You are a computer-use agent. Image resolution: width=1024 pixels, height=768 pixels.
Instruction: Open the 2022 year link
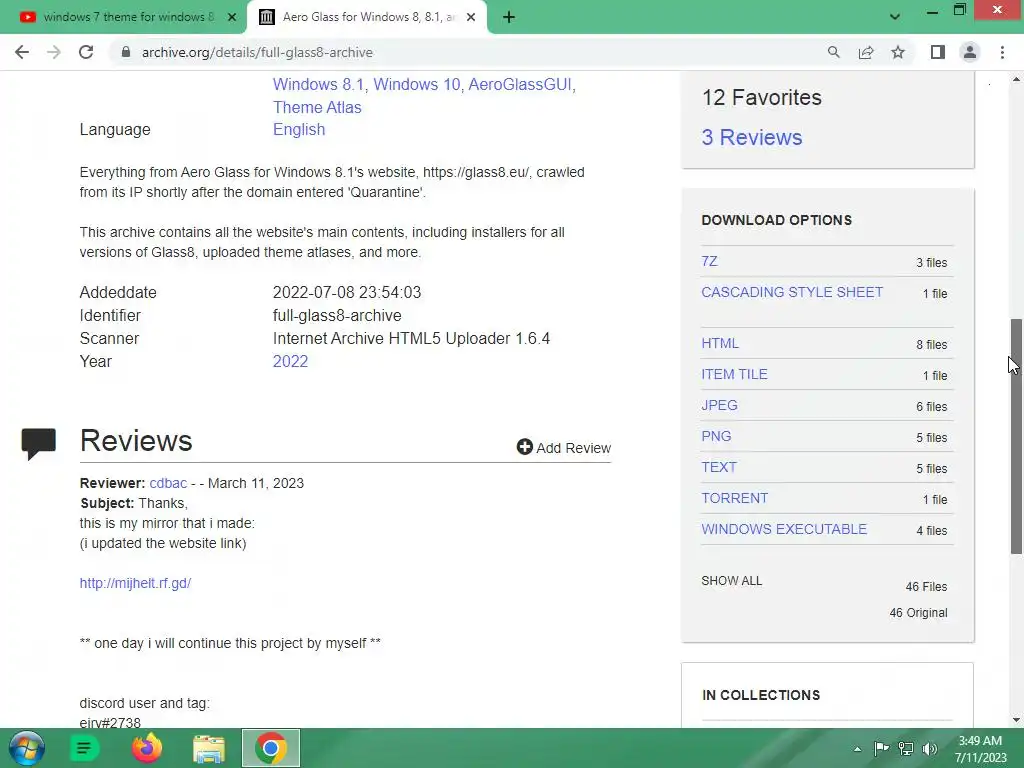click(x=290, y=361)
